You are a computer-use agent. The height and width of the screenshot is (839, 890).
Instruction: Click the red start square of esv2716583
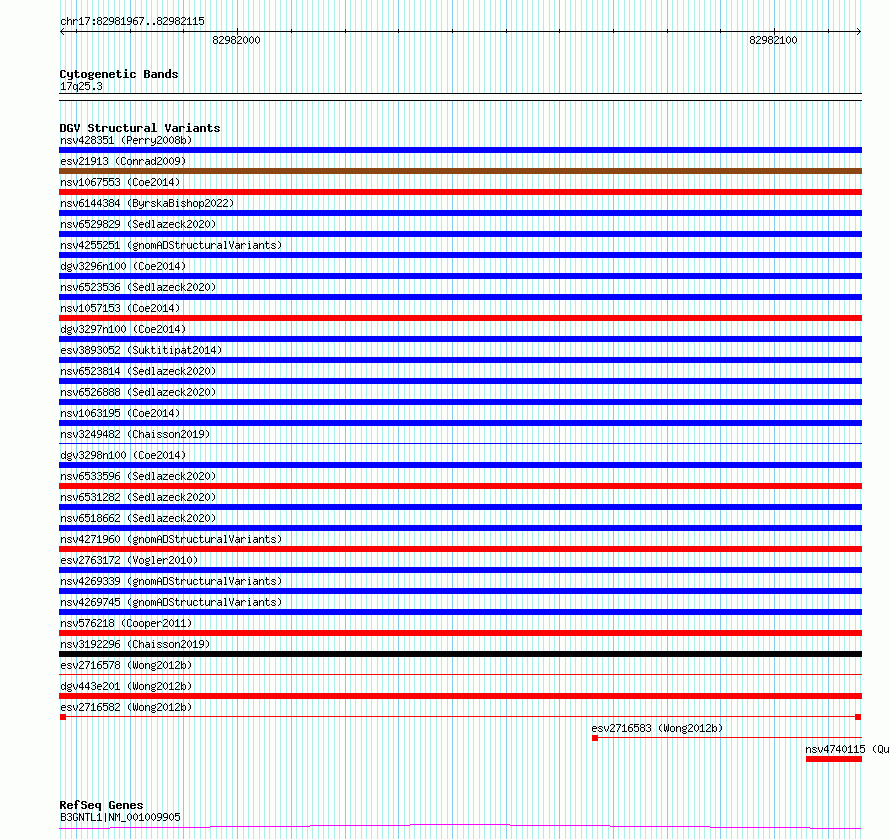point(595,738)
